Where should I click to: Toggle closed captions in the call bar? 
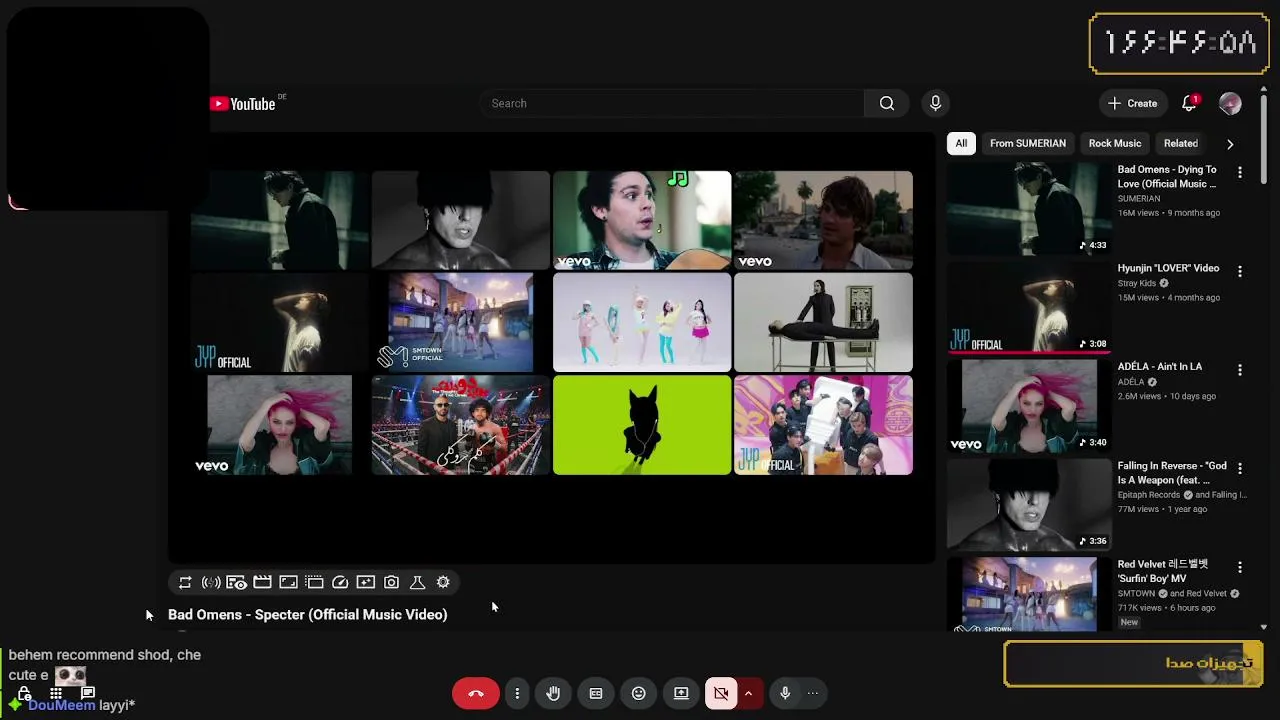(x=596, y=693)
